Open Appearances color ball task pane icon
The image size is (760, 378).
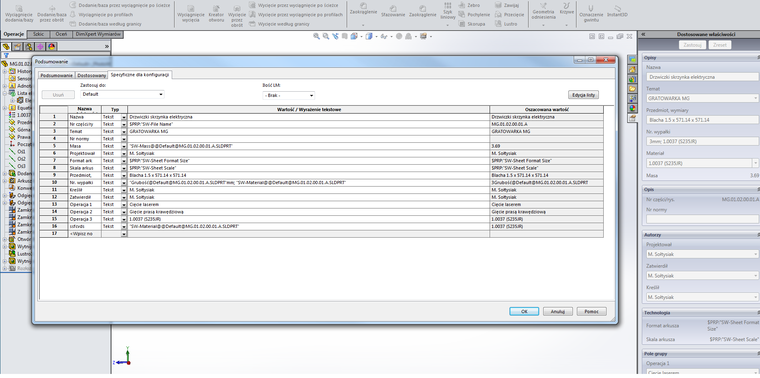633,108
